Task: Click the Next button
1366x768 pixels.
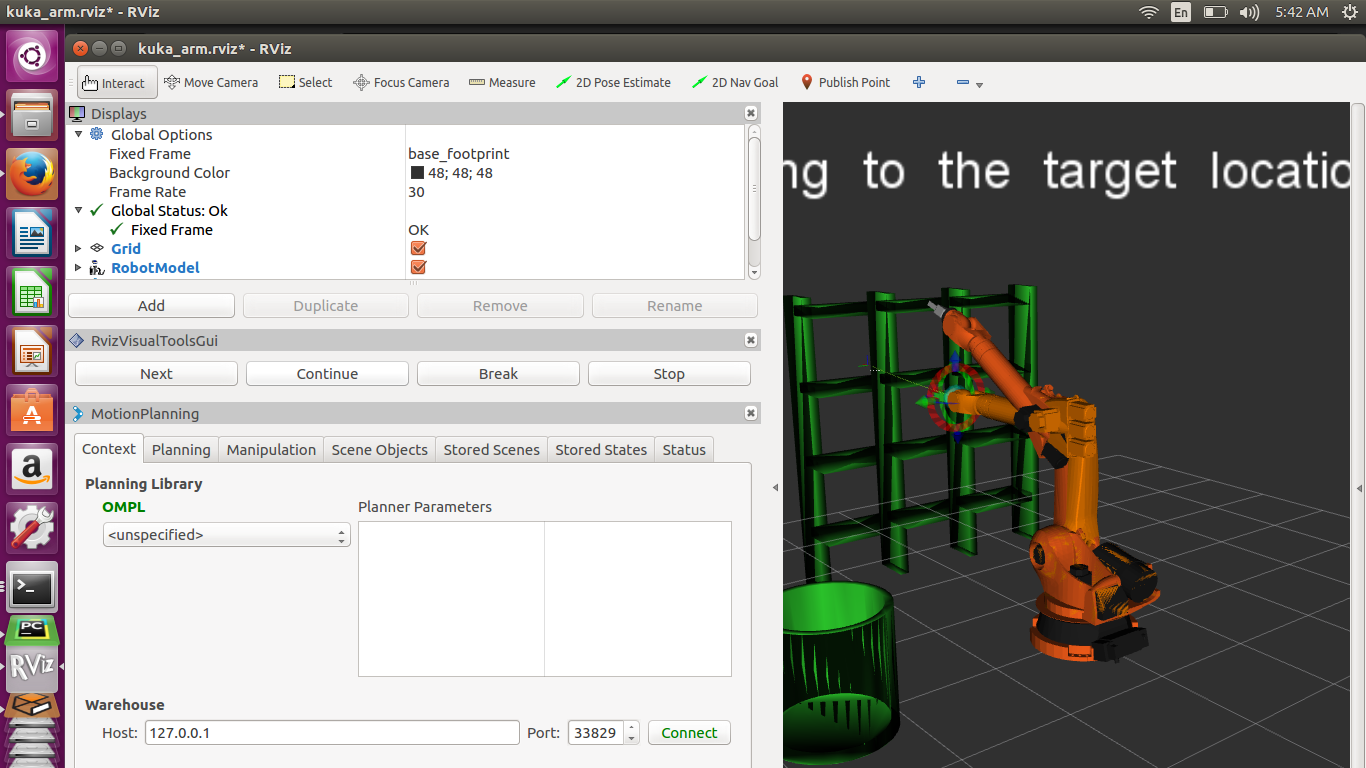Action: tap(156, 374)
